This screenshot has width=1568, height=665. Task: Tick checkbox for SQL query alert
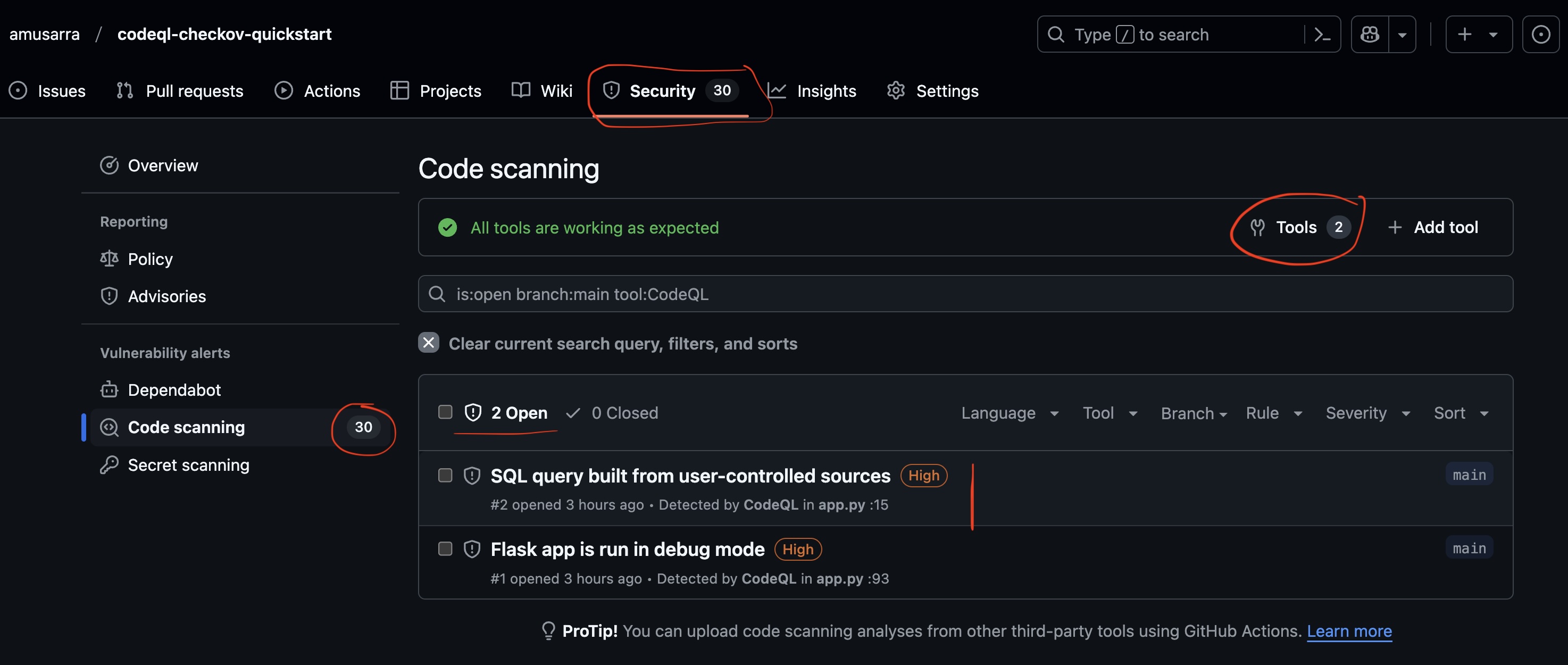click(446, 475)
